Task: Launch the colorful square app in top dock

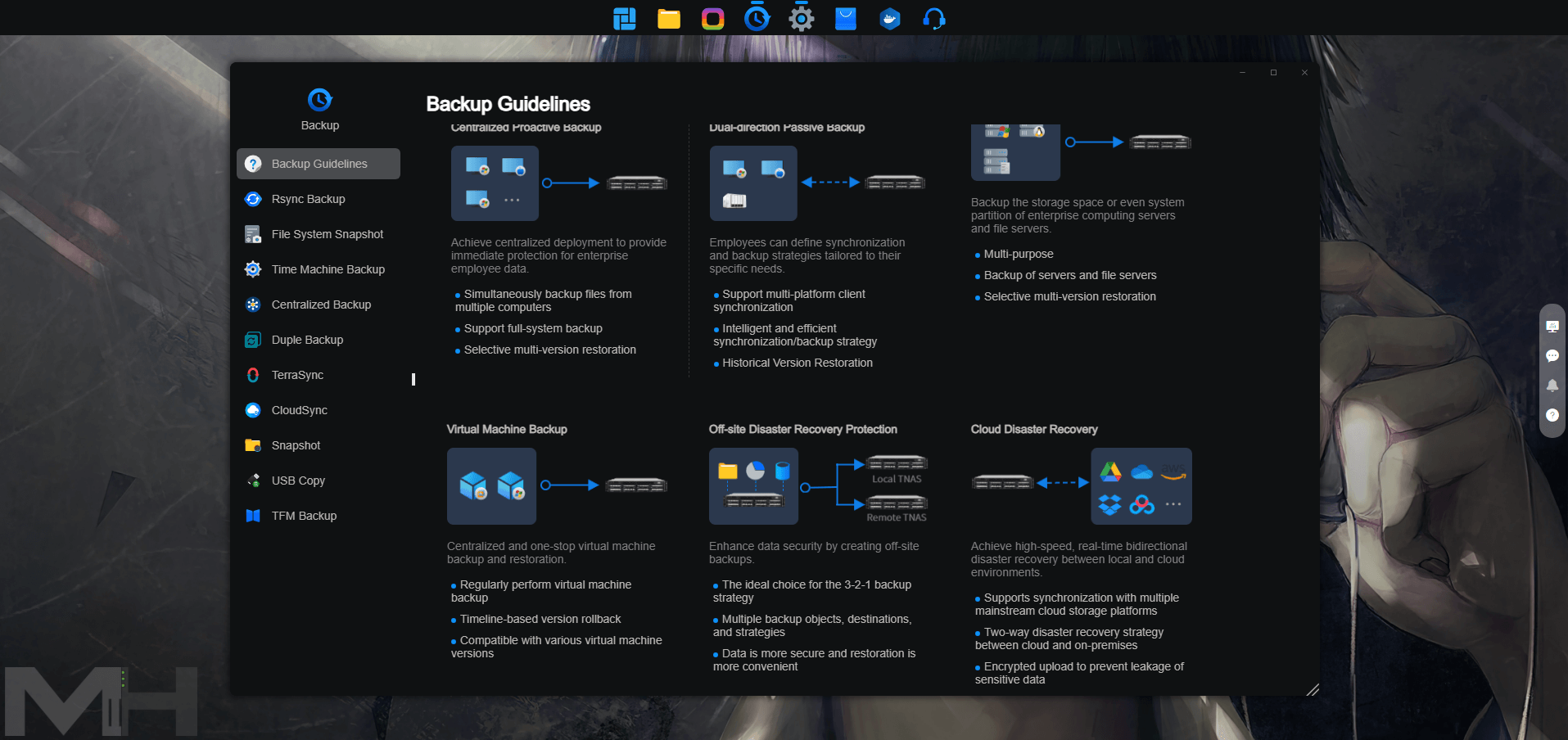Action: point(713,18)
